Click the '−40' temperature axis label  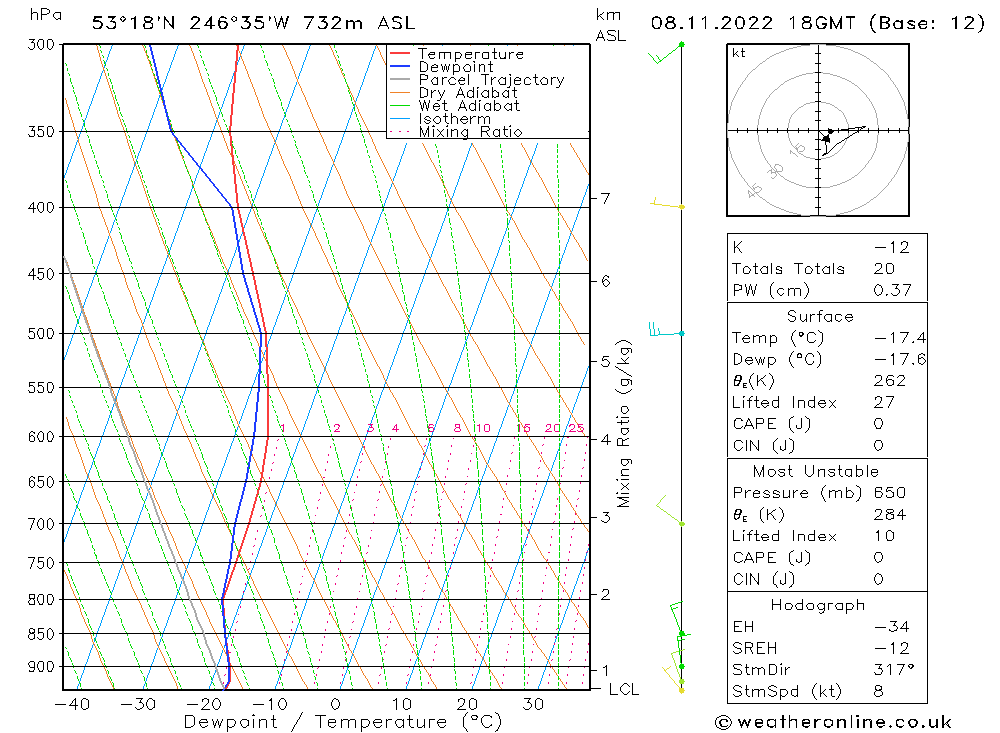[x=72, y=704]
